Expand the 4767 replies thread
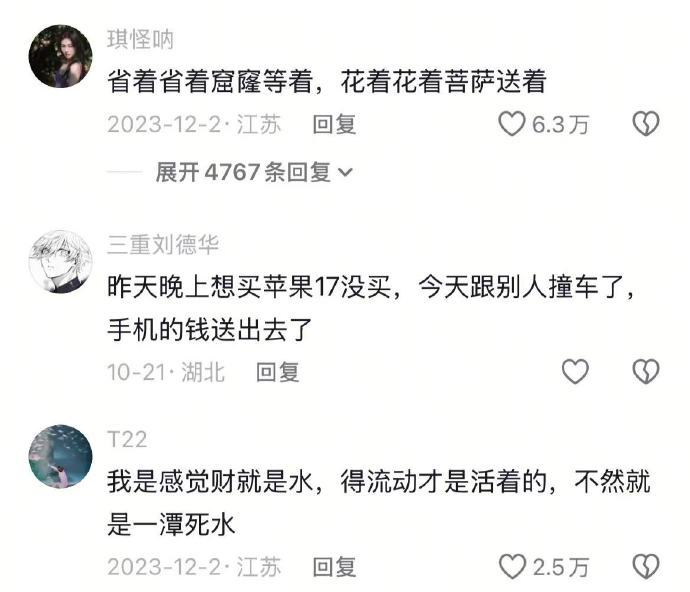The height and width of the screenshot is (592, 690). pyautogui.click(x=254, y=172)
